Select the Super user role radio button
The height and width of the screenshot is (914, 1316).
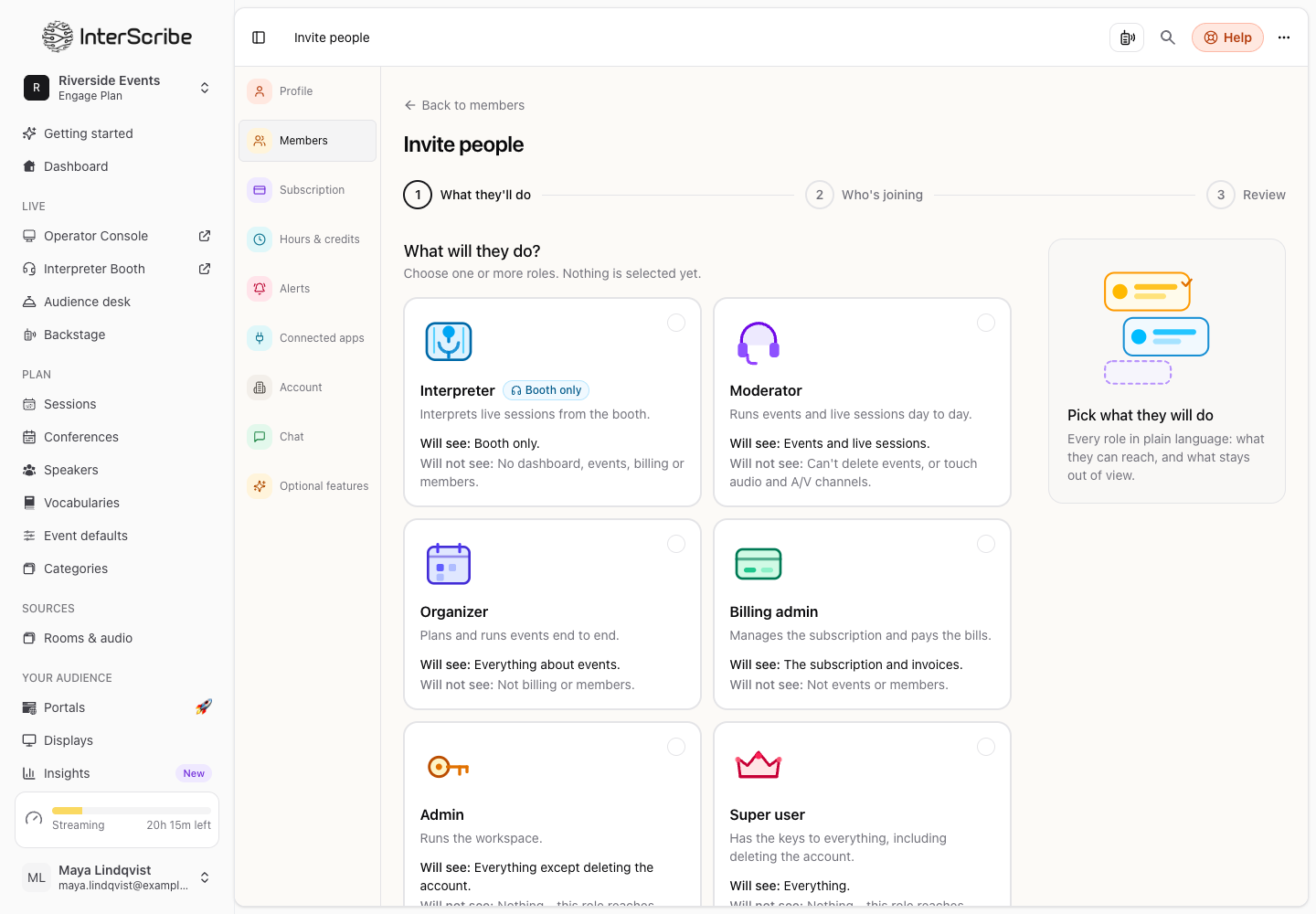[986, 747]
